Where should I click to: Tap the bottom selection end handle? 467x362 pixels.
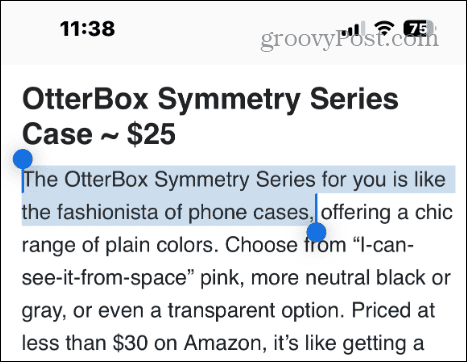pyautogui.click(x=316, y=232)
